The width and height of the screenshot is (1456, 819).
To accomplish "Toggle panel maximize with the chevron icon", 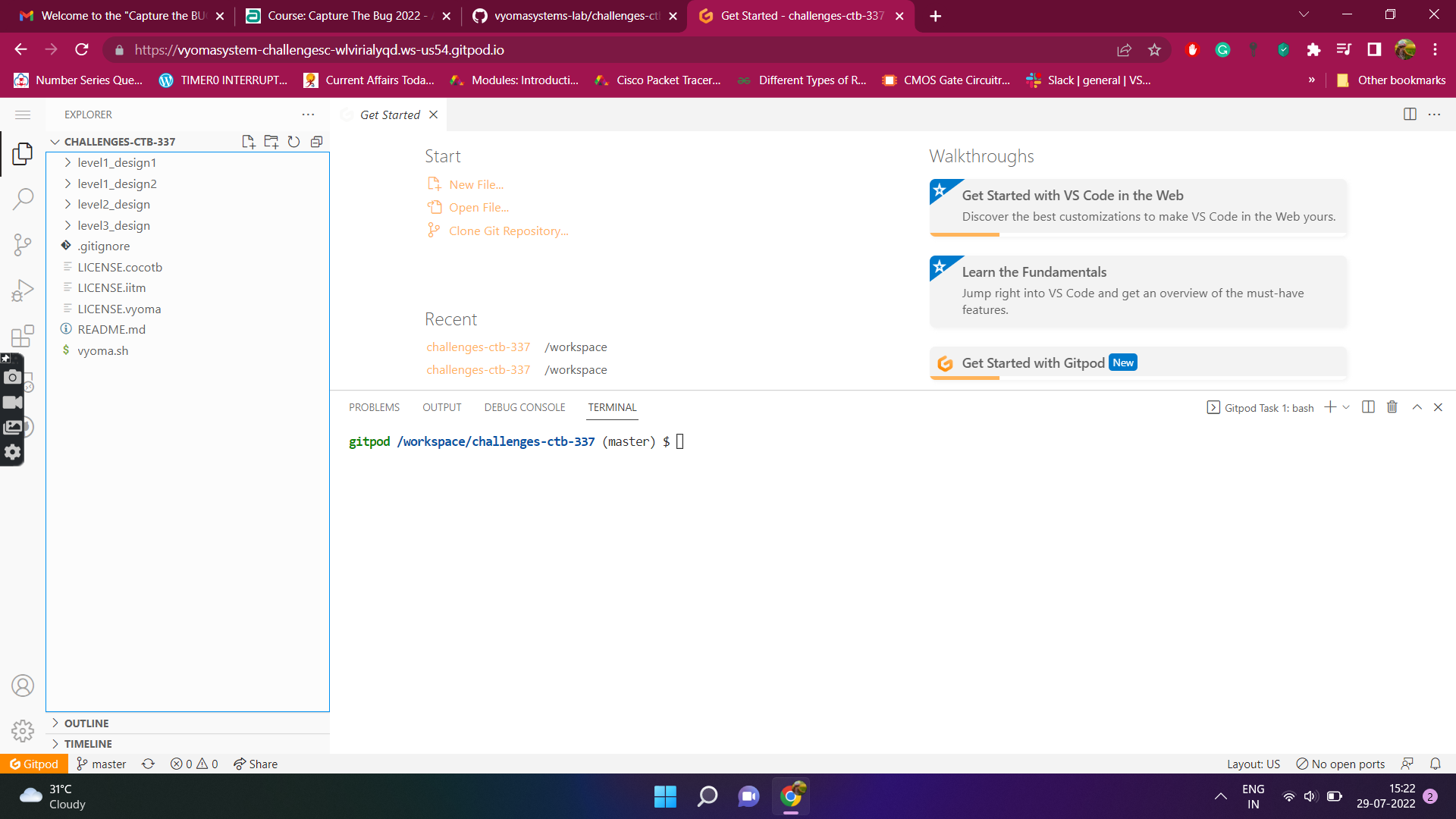I will [x=1417, y=407].
